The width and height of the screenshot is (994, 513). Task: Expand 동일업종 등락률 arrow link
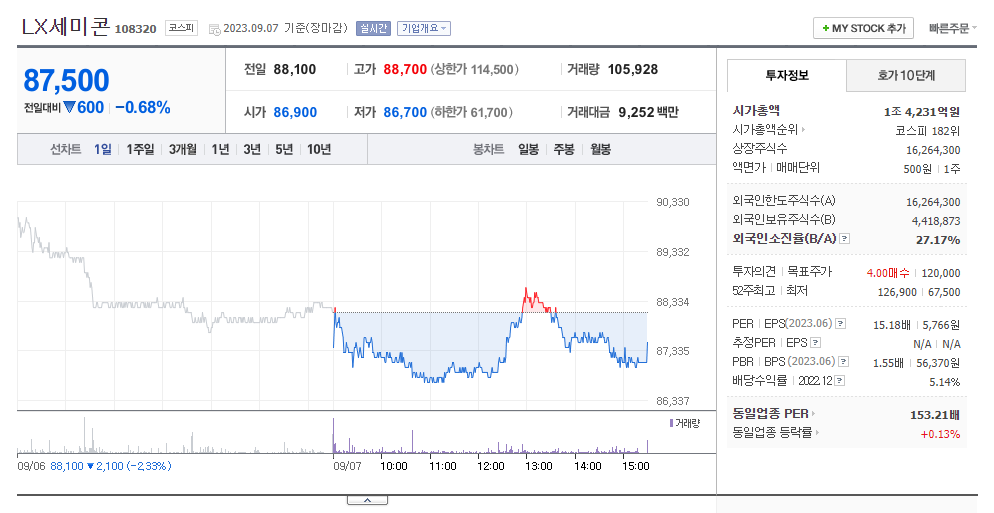pos(817,432)
